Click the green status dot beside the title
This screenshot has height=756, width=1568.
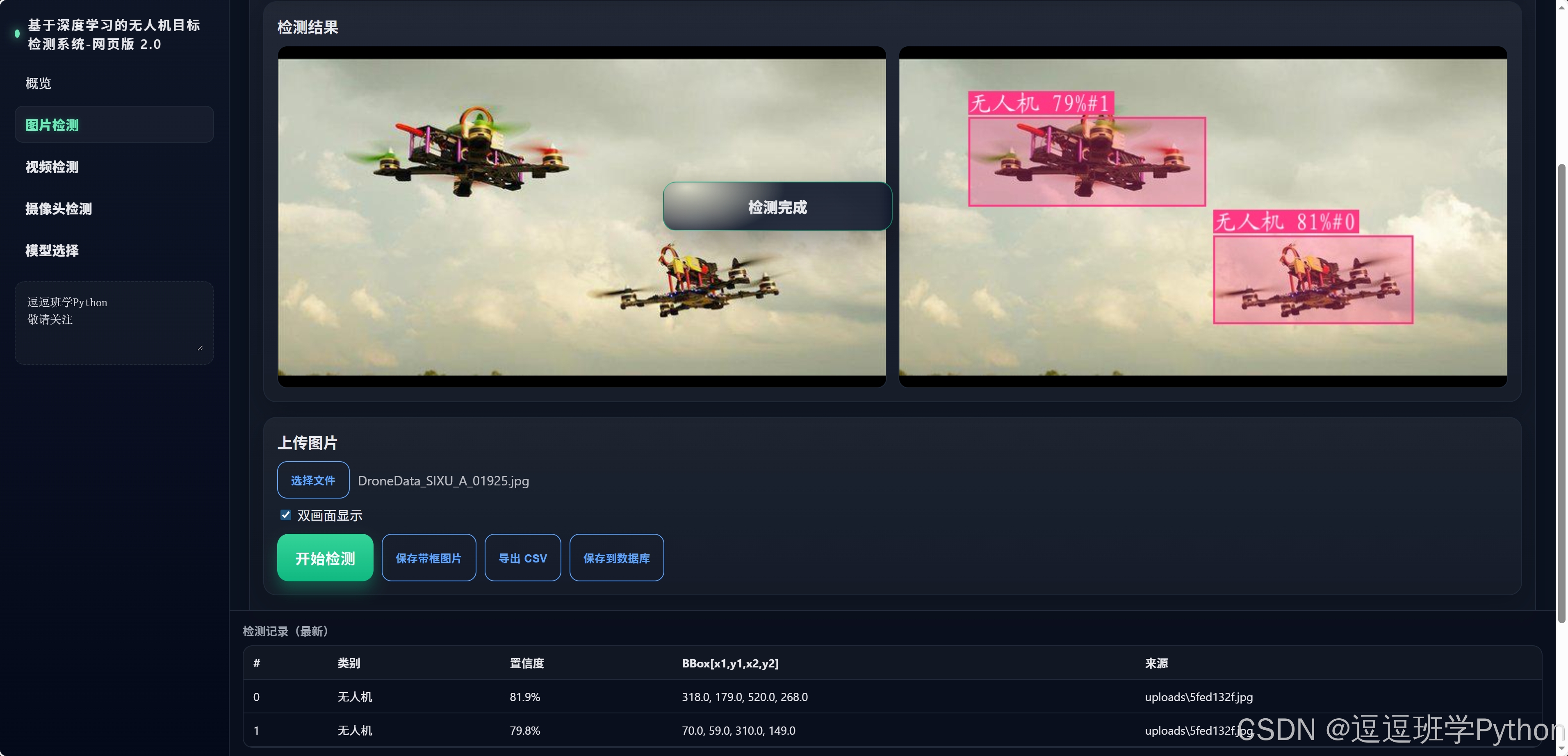tap(17, 34)
